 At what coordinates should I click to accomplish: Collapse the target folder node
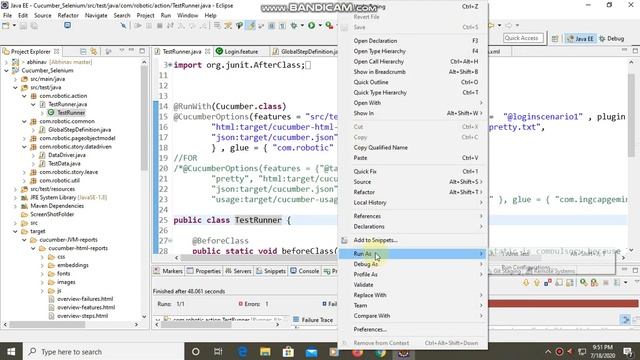(x=16, y=231)
